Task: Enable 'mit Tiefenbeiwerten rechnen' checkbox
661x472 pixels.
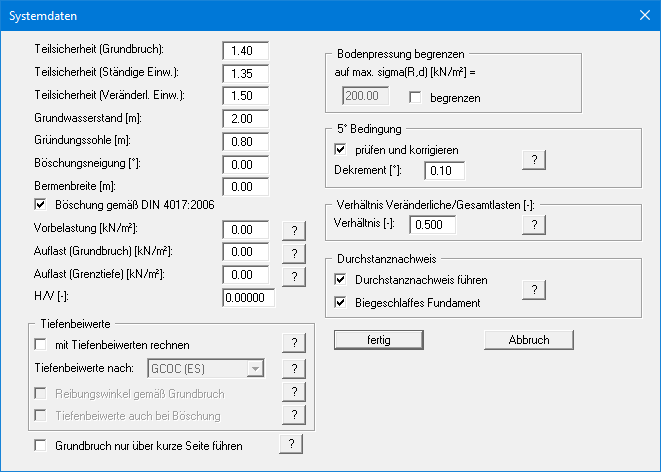Action: [x=41, y=345]
